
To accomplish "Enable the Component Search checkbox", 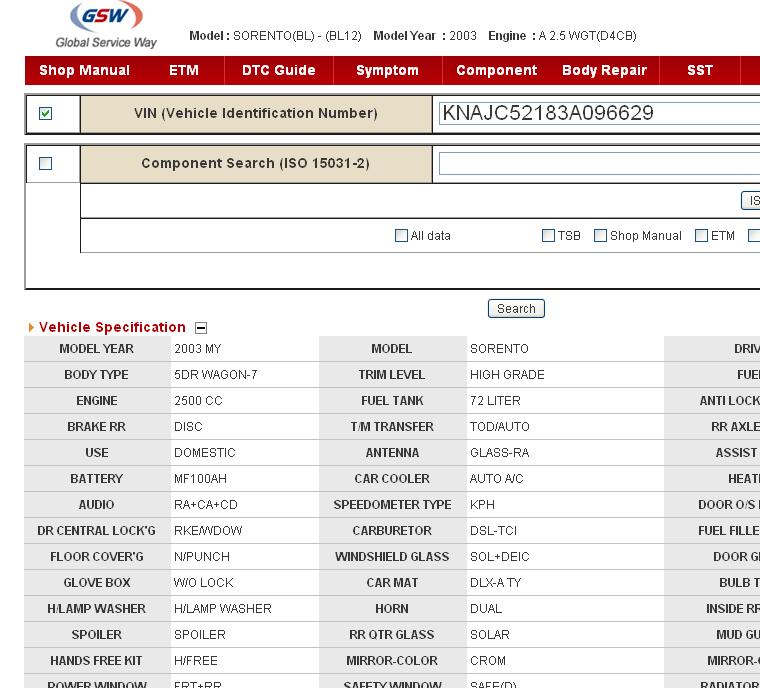I will pos(45,164).
